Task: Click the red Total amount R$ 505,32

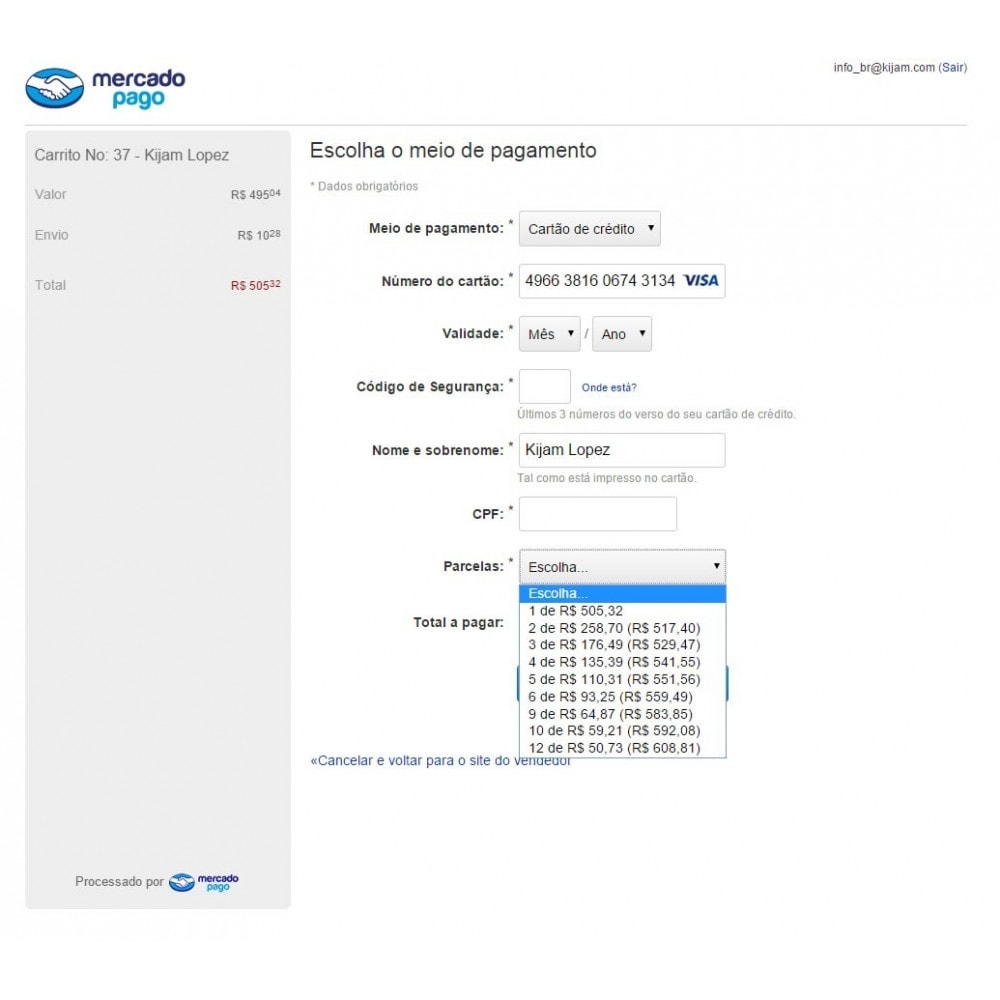Action: pyautogui.click(x=255, y=285)
